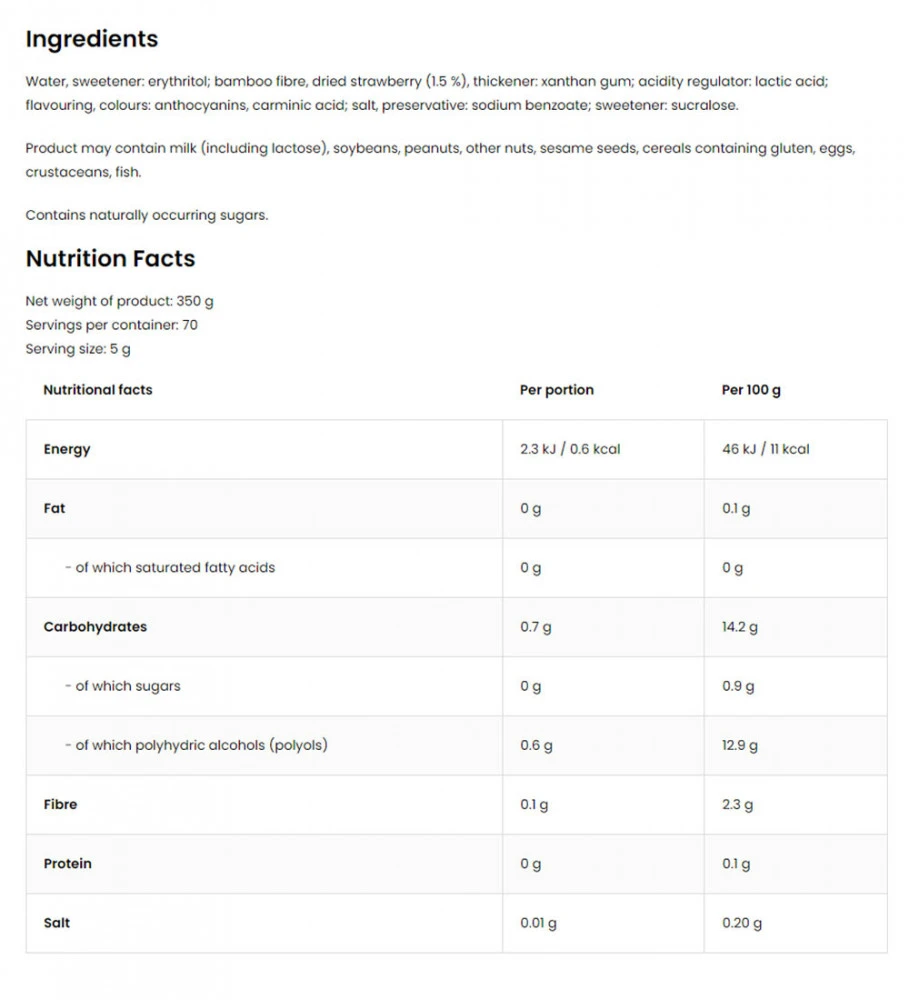Click the Salt row label
Viewport: 909px width, 1000px height.
point(57,922)
